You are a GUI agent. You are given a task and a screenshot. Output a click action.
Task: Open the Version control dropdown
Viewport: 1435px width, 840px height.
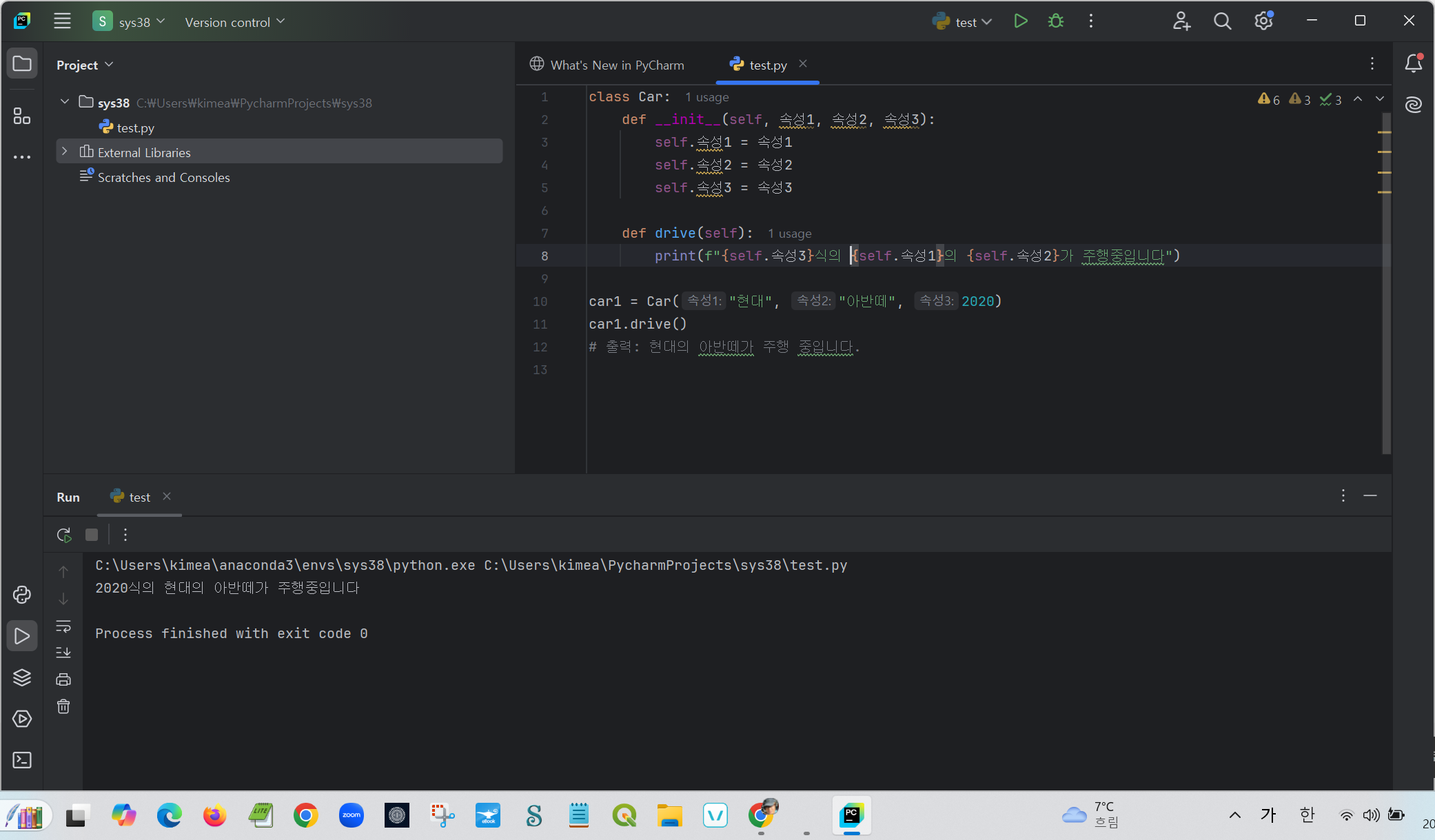pyautogui.click(x=234, y=22)
